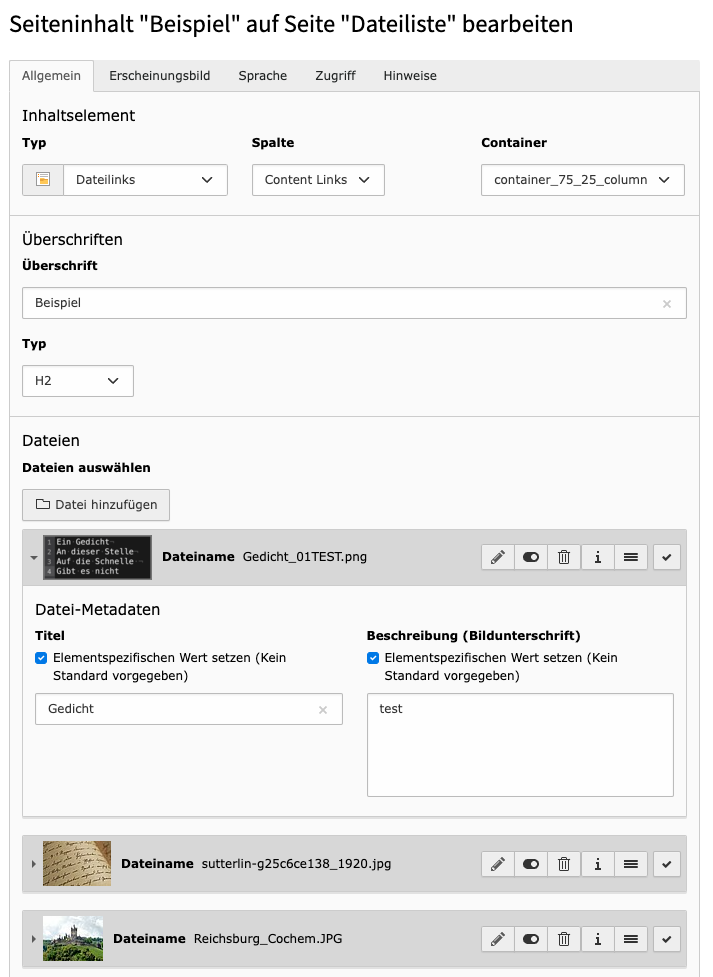This screenshot has width=713, height=977.
Task: Delete Gedicht_01TEST.png with trash icon
Action: tap(564, 557)
